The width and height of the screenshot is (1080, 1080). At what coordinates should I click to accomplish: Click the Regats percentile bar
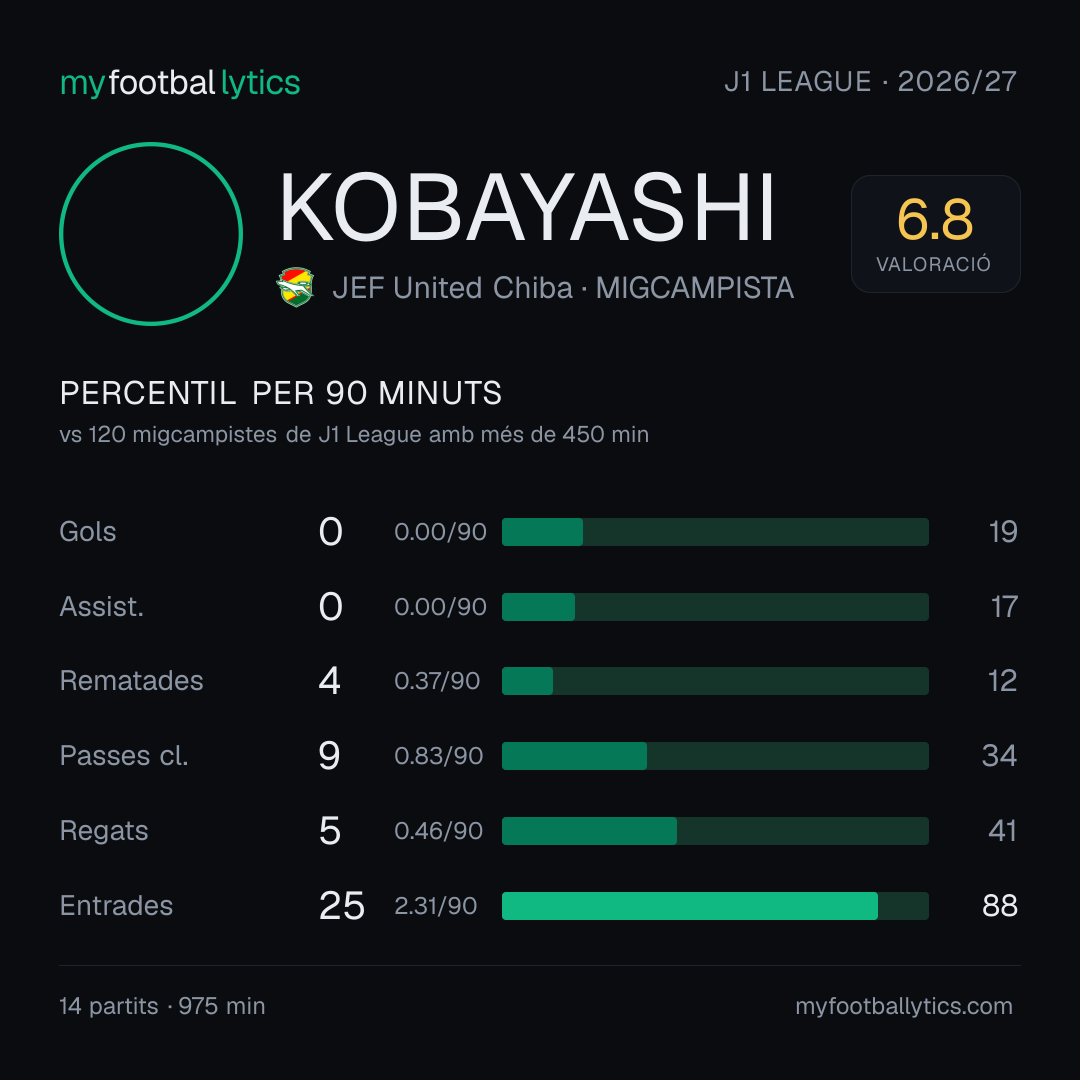click(715, 831)
